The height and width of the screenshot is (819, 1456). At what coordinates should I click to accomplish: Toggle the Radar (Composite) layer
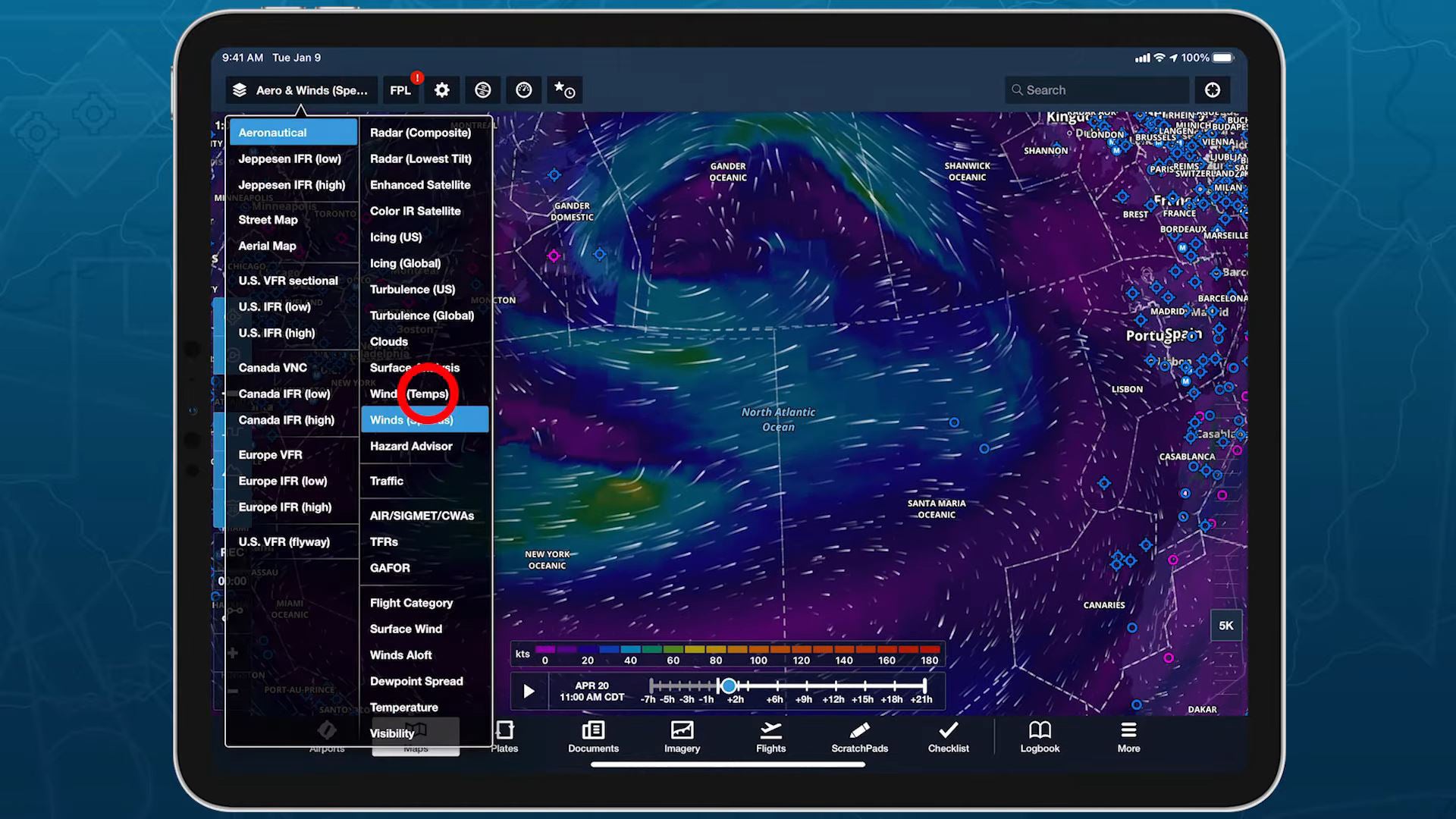[420, 133]
